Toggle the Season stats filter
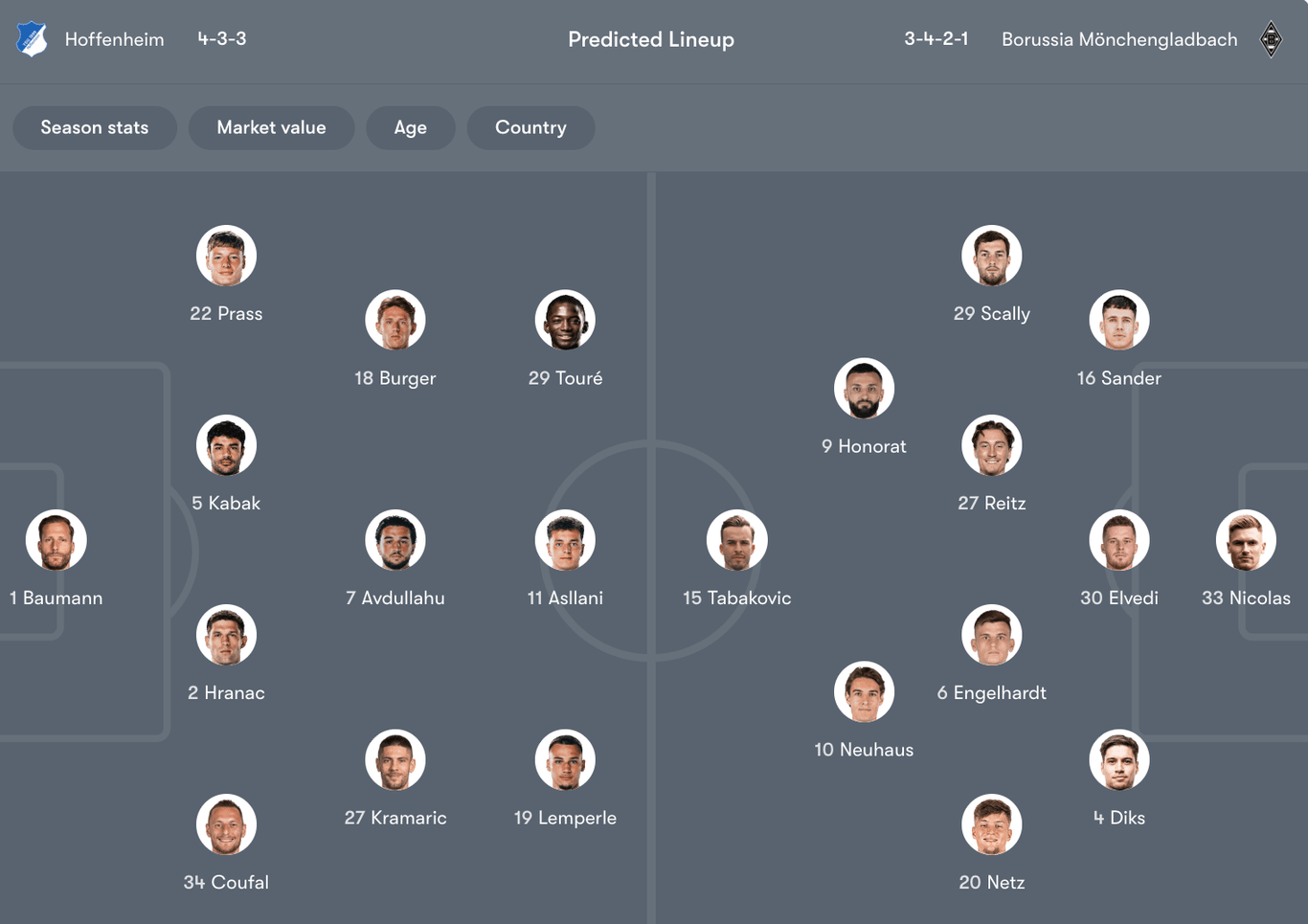This screenshot has width=1308, height=924. coord(94,127)
